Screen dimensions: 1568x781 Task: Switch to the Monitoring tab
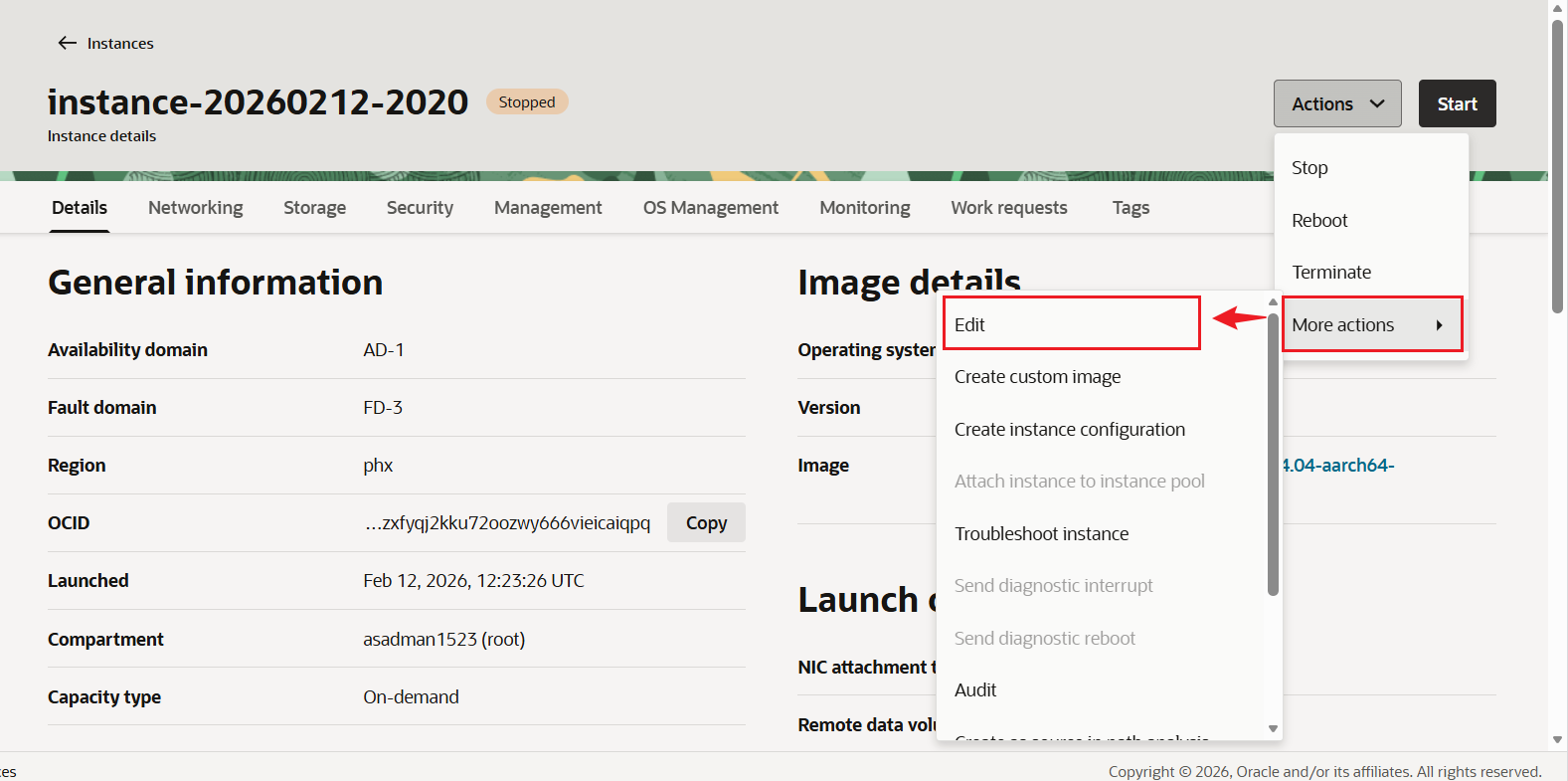click(x=865, y=207)
